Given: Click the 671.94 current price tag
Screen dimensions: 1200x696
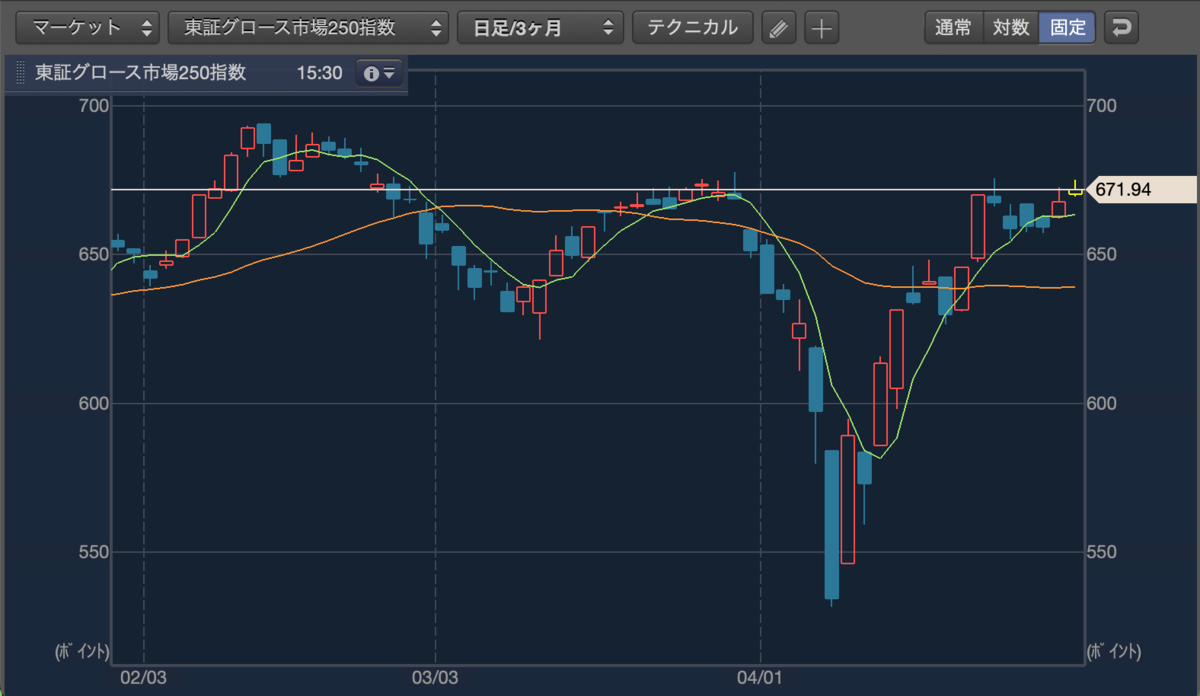Looking at the screenshot, I should [x=1139, y=189].
